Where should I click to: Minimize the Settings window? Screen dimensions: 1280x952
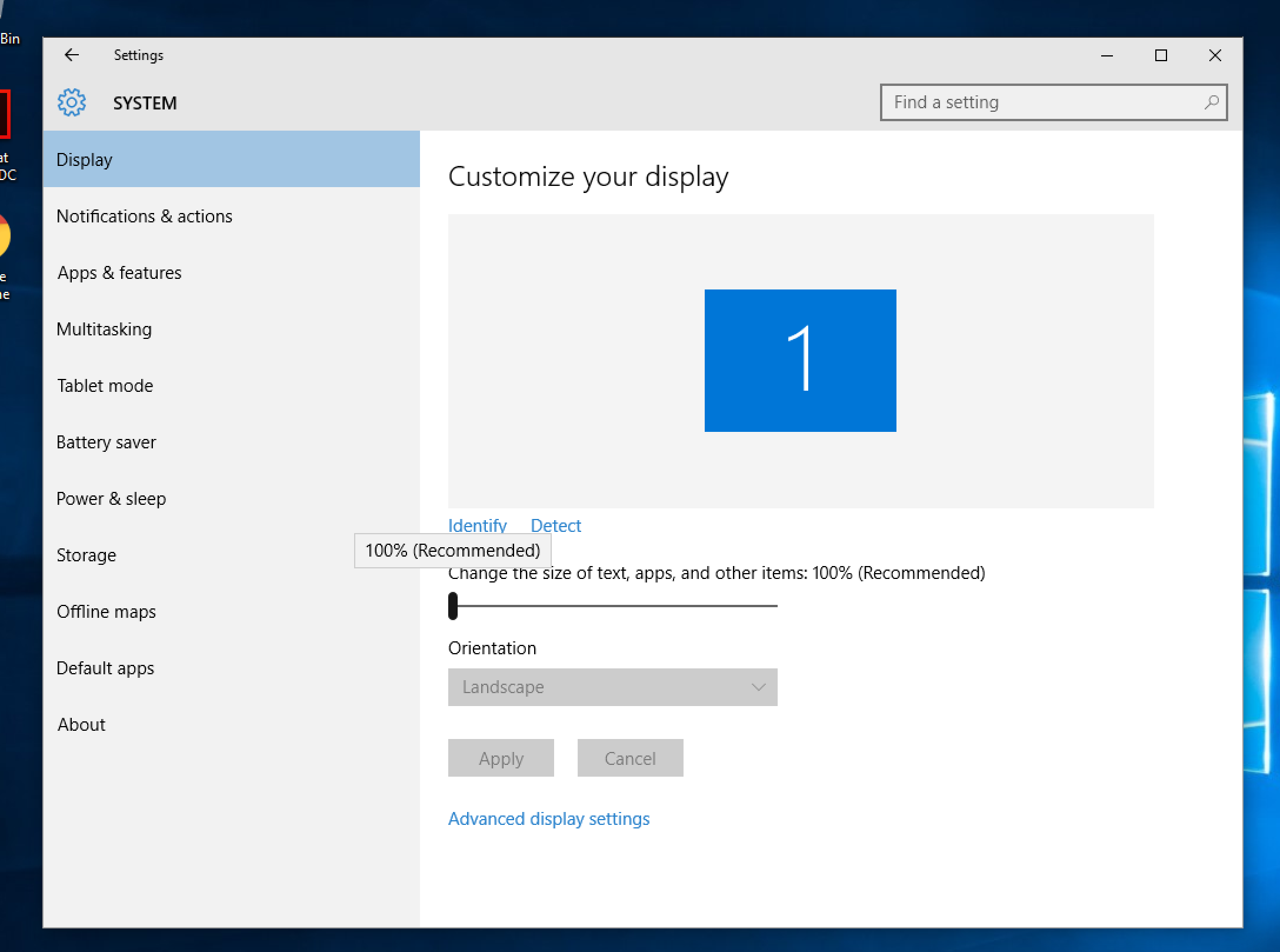1106,55
